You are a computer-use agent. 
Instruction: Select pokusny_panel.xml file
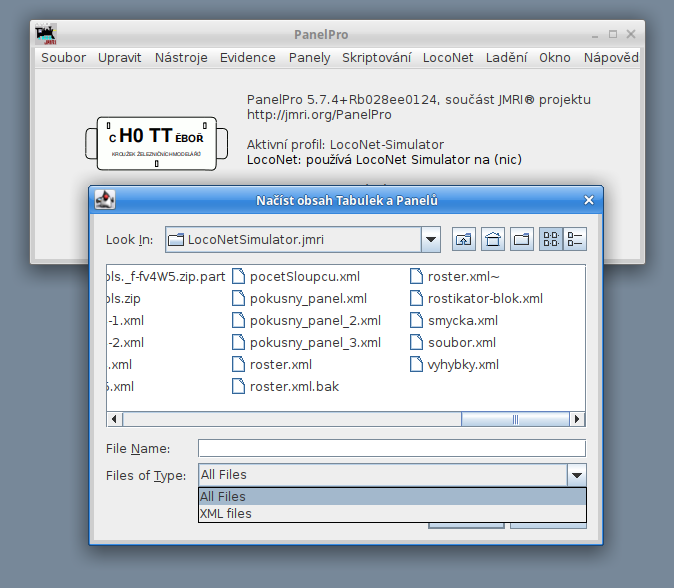307,299
